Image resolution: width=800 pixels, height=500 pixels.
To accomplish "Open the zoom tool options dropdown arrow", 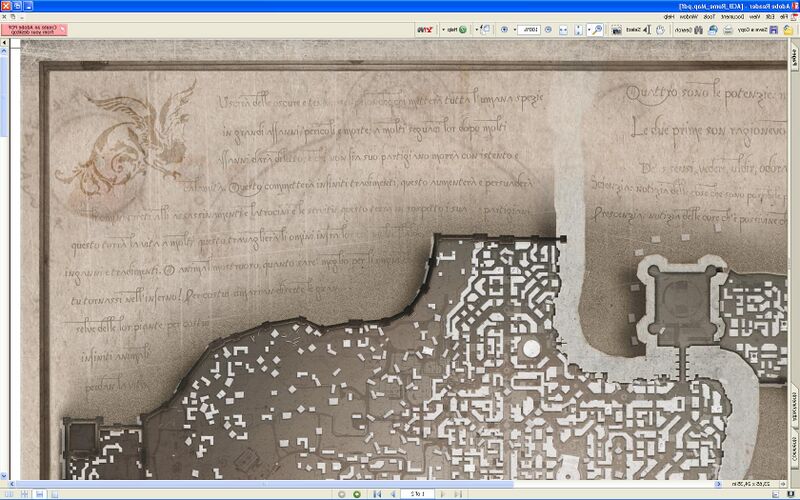I will 589,30.
